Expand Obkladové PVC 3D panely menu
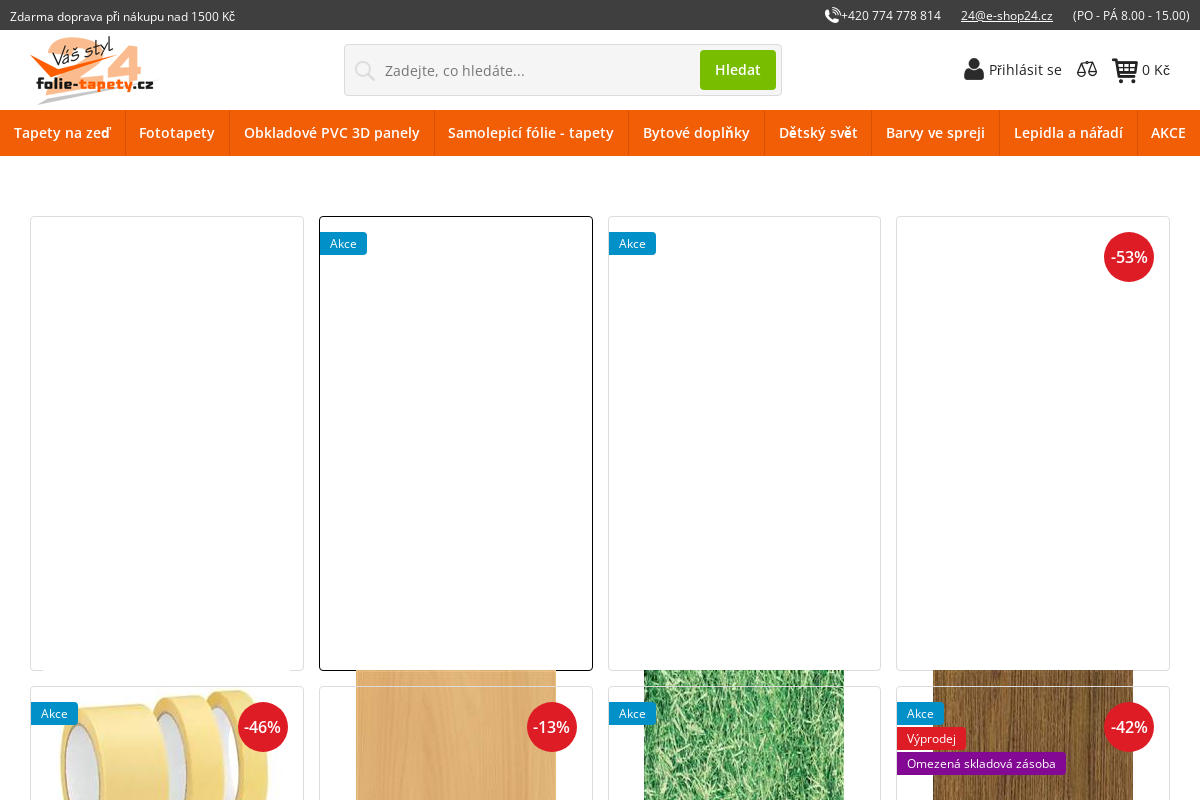This screenshot has height=800, width=1200. pyautogui.click(x=332, y=133)
